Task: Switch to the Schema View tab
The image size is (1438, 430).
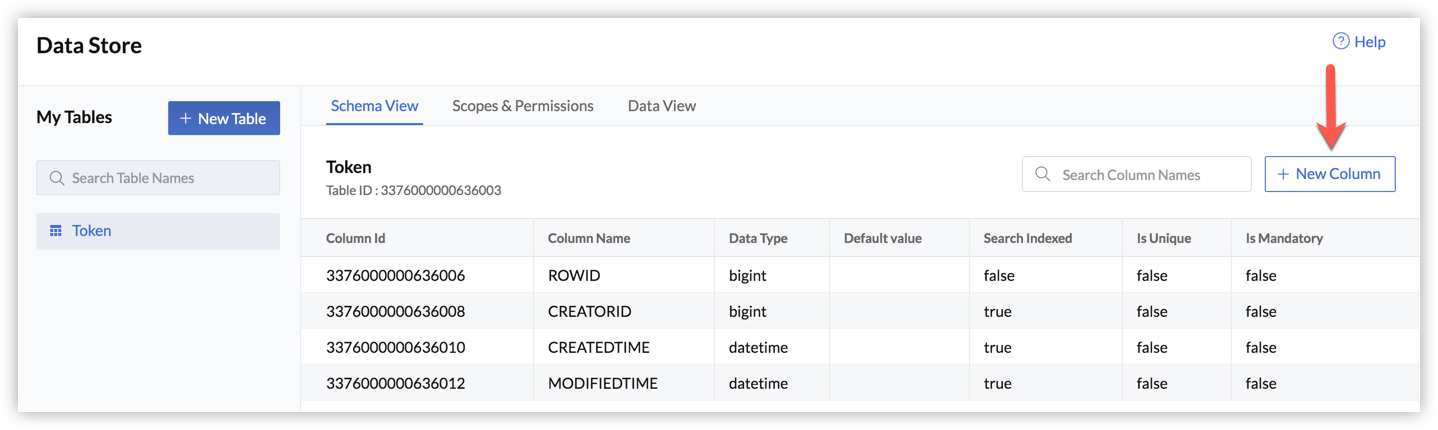Action: pyautogui.click(x=374, y=106)
